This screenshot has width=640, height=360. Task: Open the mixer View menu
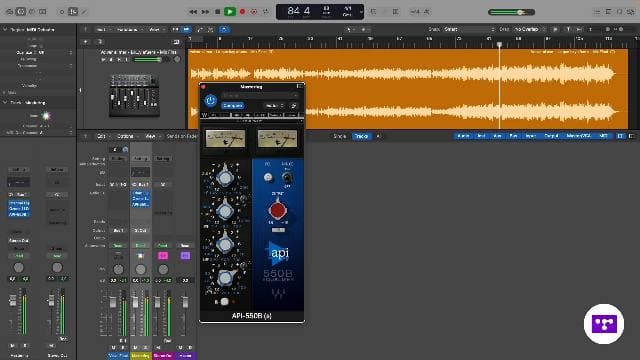click(151, 136)
